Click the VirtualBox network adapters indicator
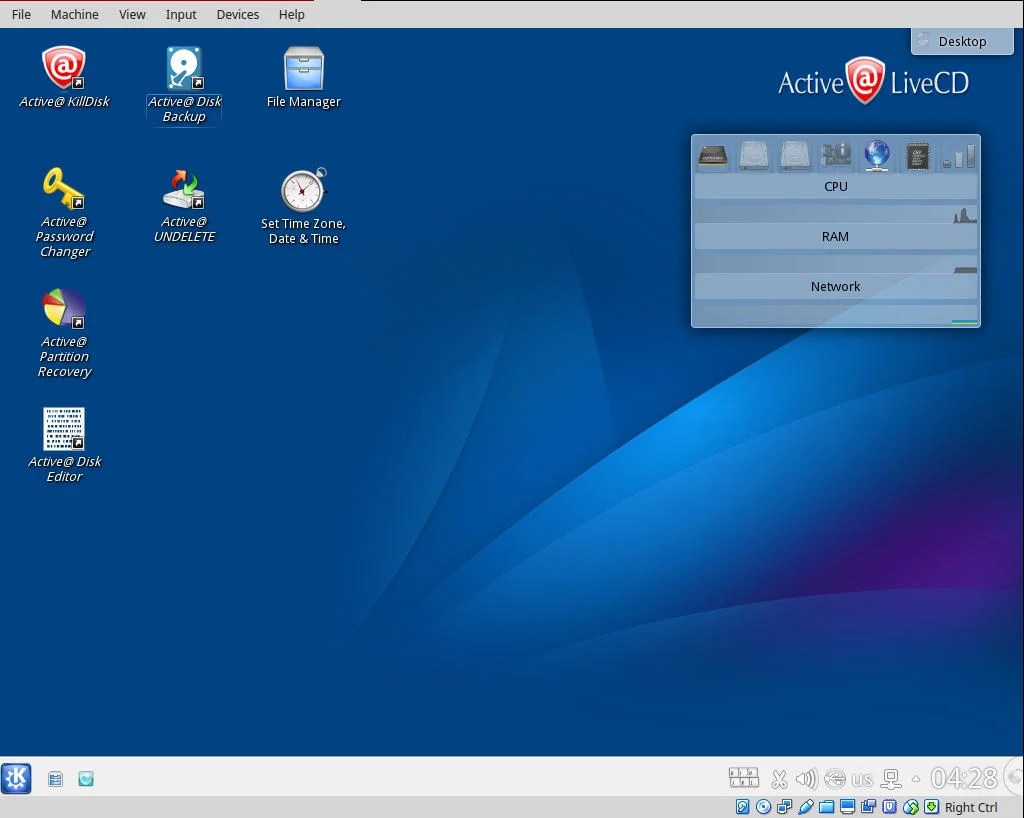1024x818 pixels. 784,807
